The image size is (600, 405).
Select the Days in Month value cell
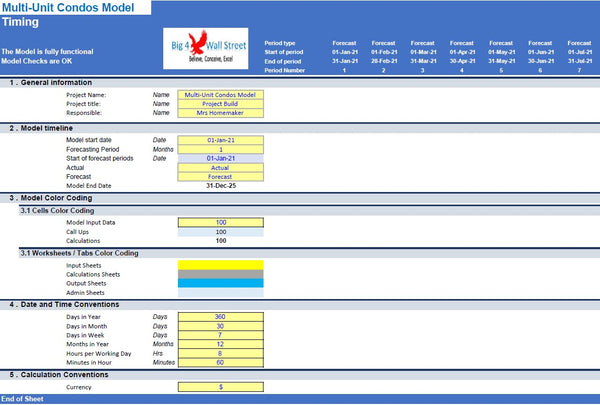220,326
